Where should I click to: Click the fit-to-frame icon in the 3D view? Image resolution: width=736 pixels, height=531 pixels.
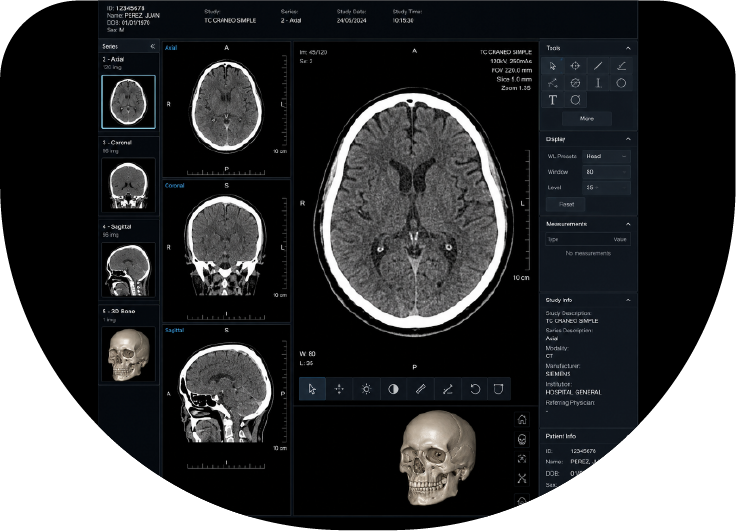click(522, 459)
